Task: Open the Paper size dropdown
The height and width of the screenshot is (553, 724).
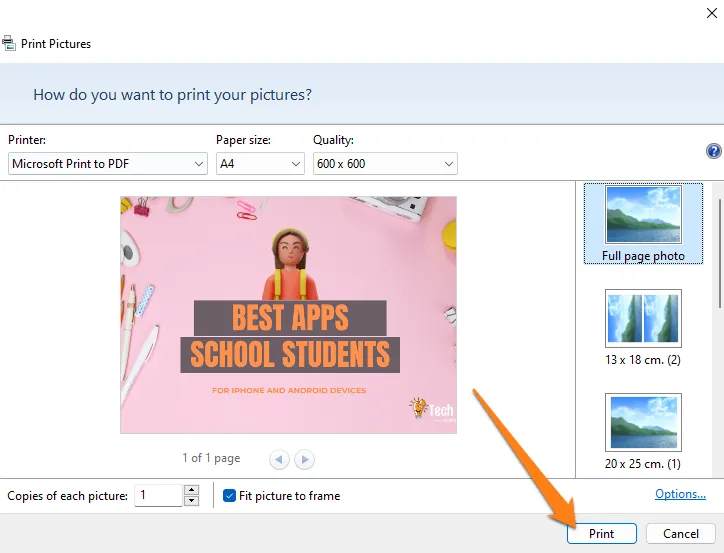Action: (x=260, y=164)
